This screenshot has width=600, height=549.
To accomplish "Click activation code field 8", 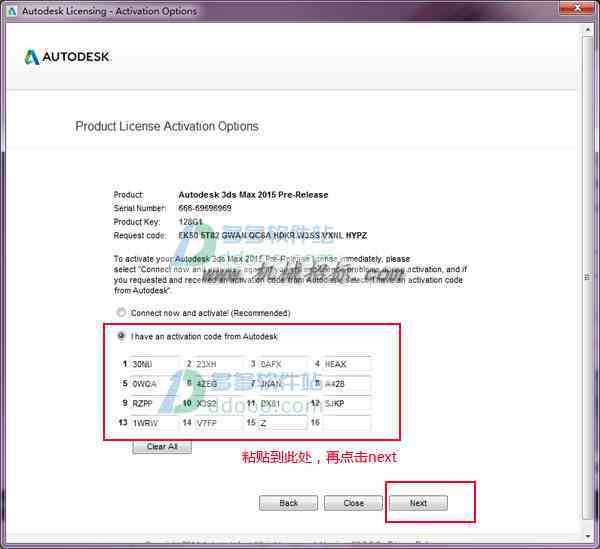I will tap(347, 384).
